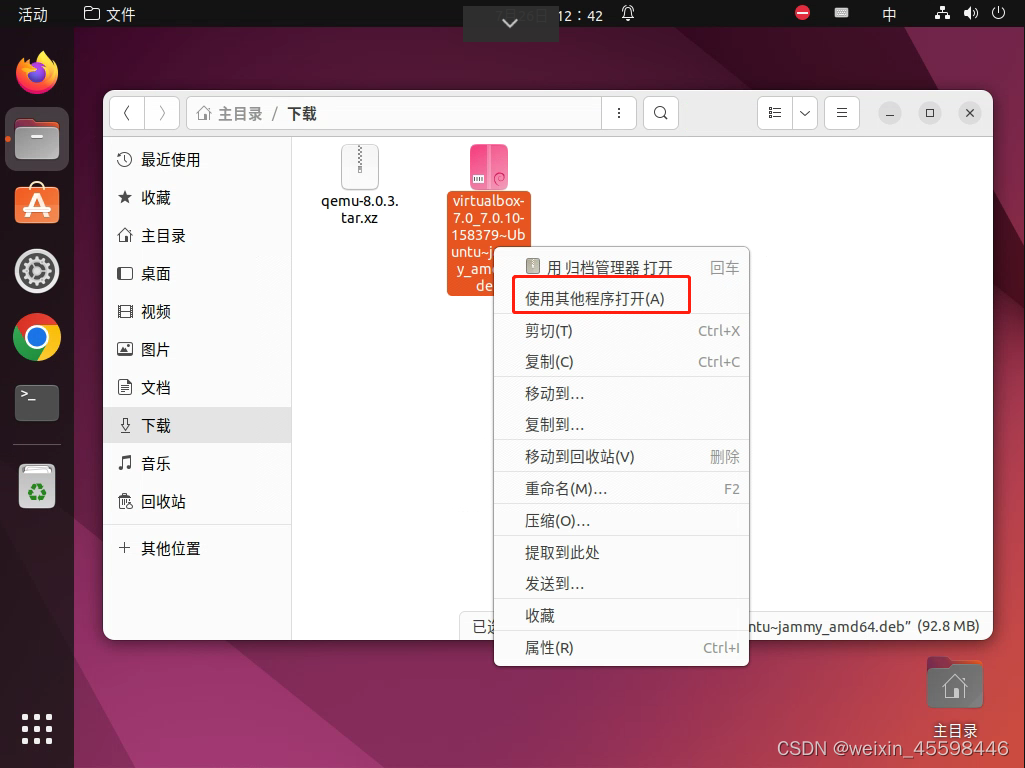1025x768 pixels.
Task: Launch Google Chrome from the dock
Action: [37, 337]
